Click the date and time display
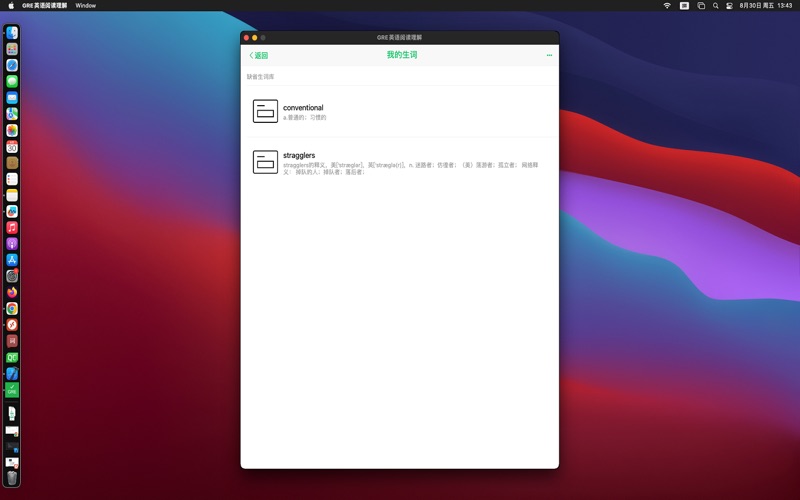The width and height of the screenshot is (800, 500). (765, 5)
